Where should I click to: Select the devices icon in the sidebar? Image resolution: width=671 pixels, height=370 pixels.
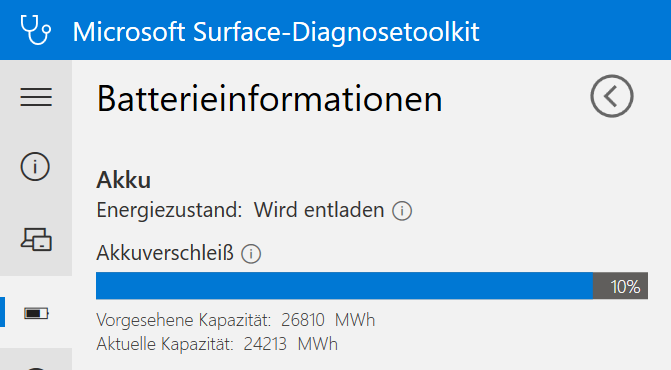[36, 239]
